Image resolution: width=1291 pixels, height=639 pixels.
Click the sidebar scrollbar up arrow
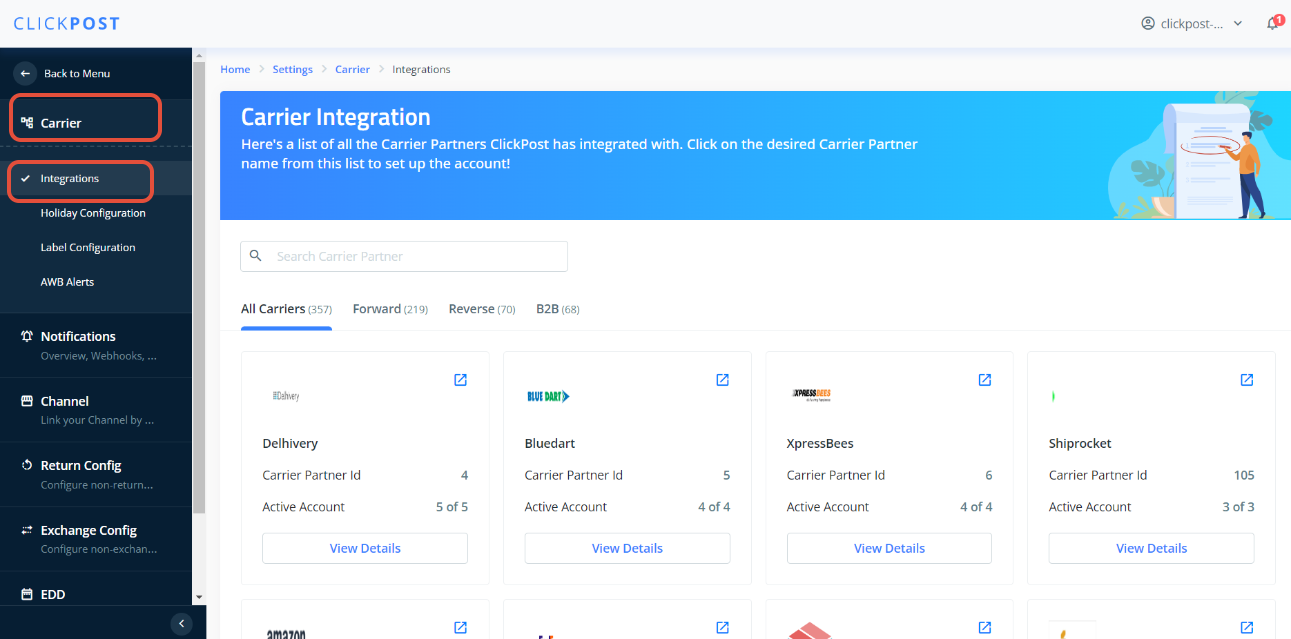click(199, 54)
